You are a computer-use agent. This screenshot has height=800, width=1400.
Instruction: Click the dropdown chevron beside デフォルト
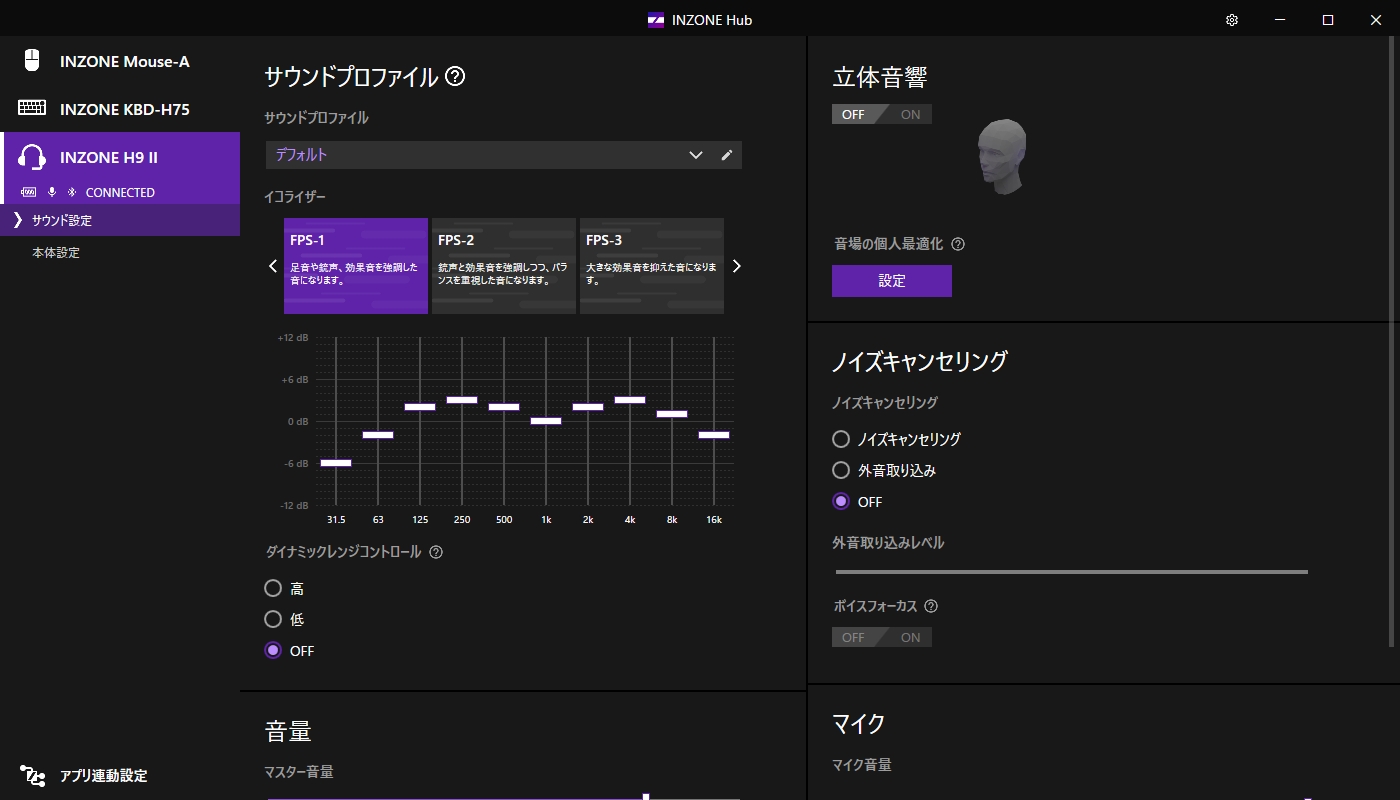tap(696, 155)
